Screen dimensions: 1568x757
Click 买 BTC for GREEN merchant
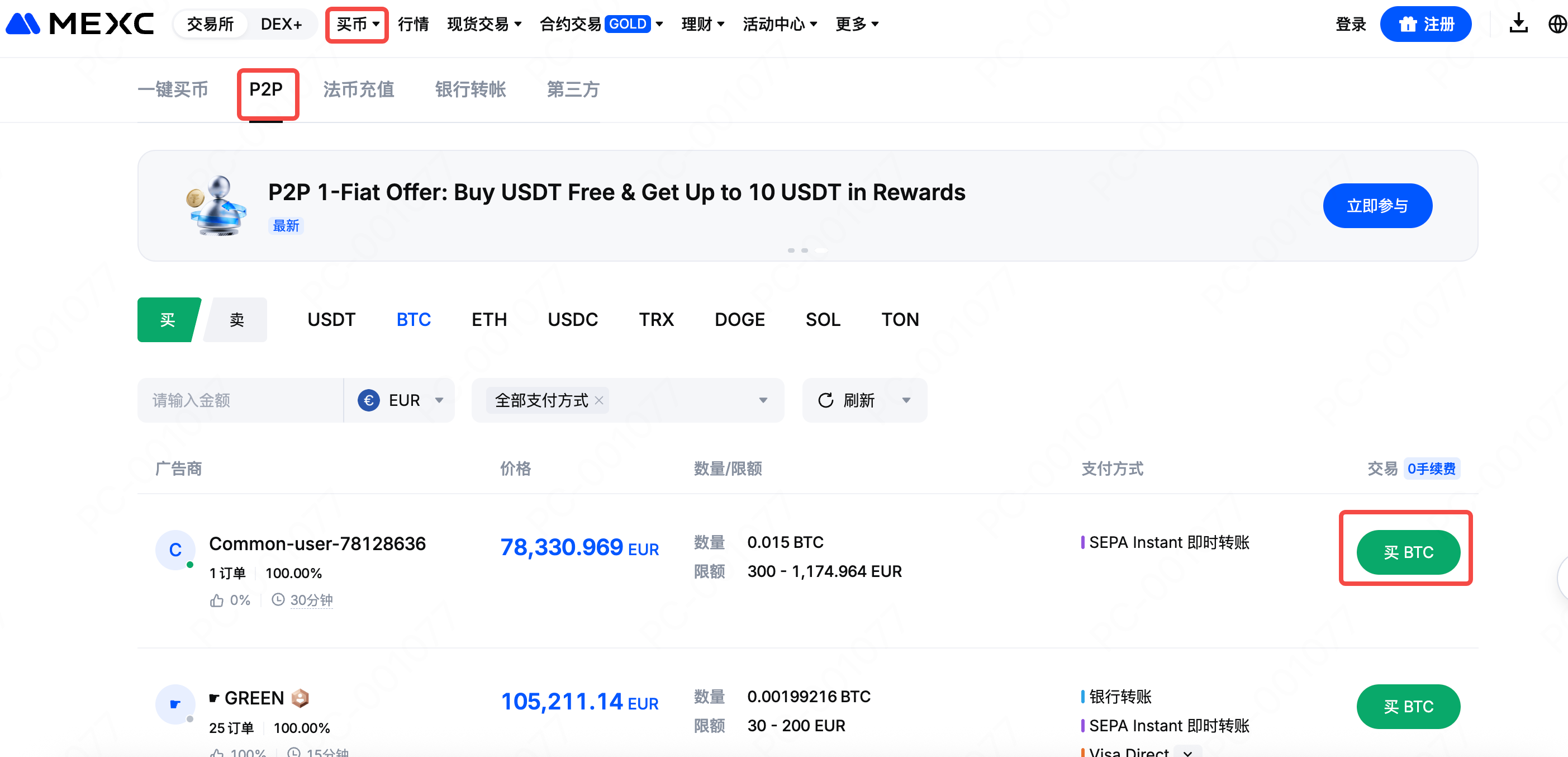[x=1408, y=707]
